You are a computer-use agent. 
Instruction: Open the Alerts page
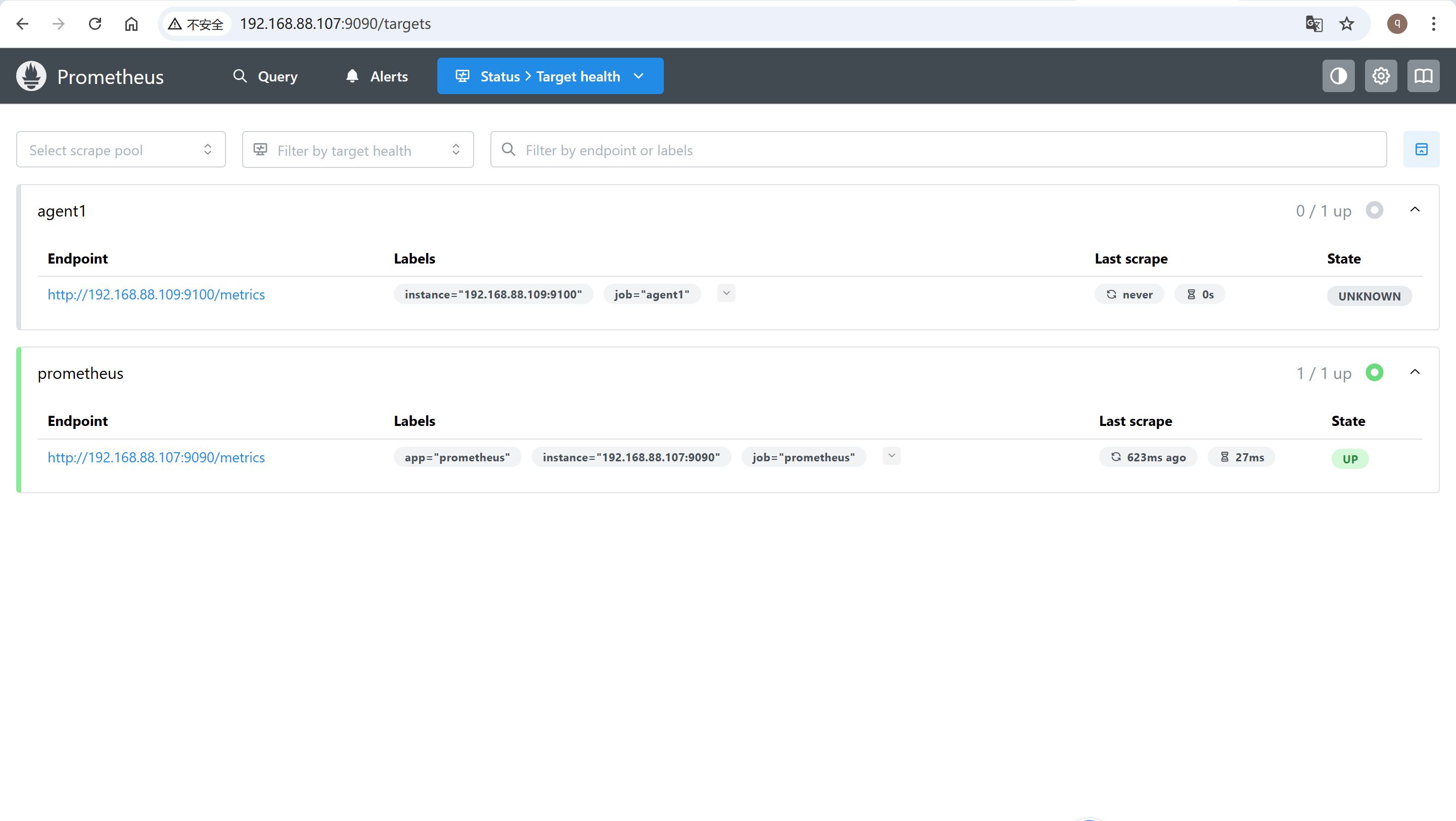377,76
